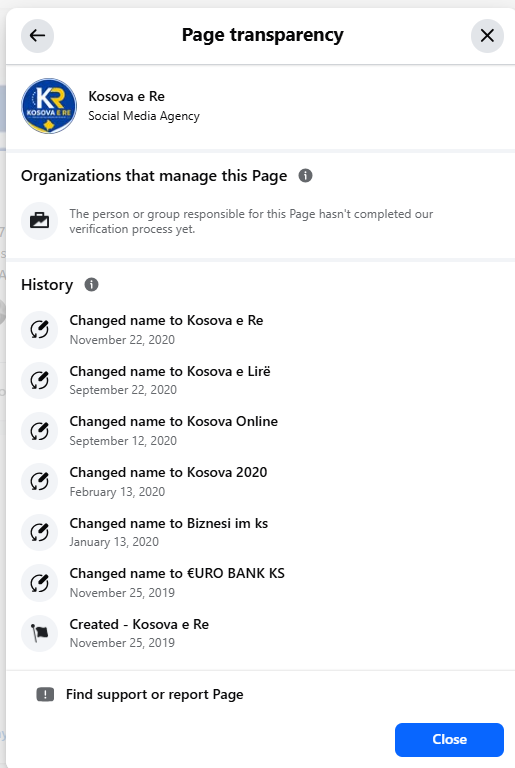The width and height of the screenshot is (515, 768).
Task: Select Changed name to Kosova Online entry
Action: click(173, 431)
